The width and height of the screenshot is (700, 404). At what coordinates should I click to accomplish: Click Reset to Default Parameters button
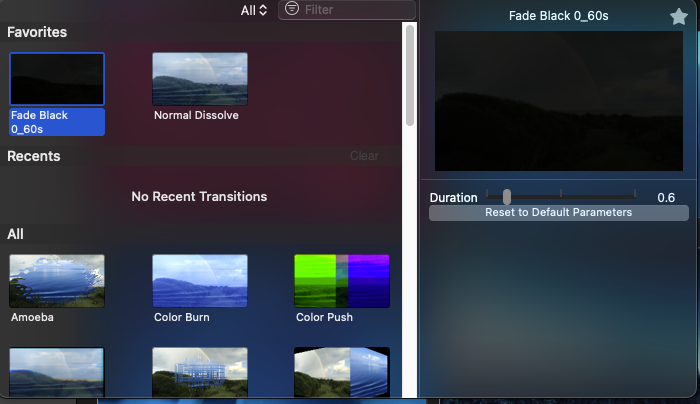pos(558,212)
